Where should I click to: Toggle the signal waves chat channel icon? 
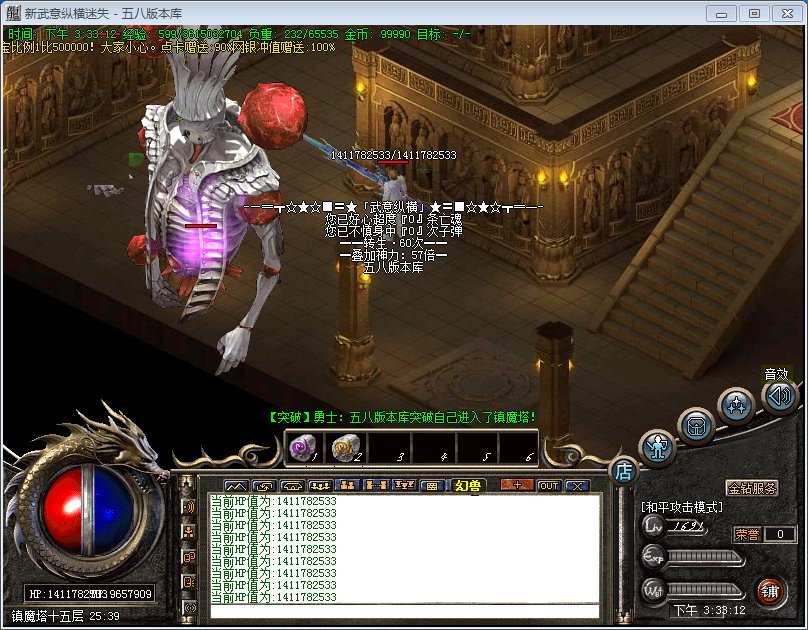coord(189,608)
